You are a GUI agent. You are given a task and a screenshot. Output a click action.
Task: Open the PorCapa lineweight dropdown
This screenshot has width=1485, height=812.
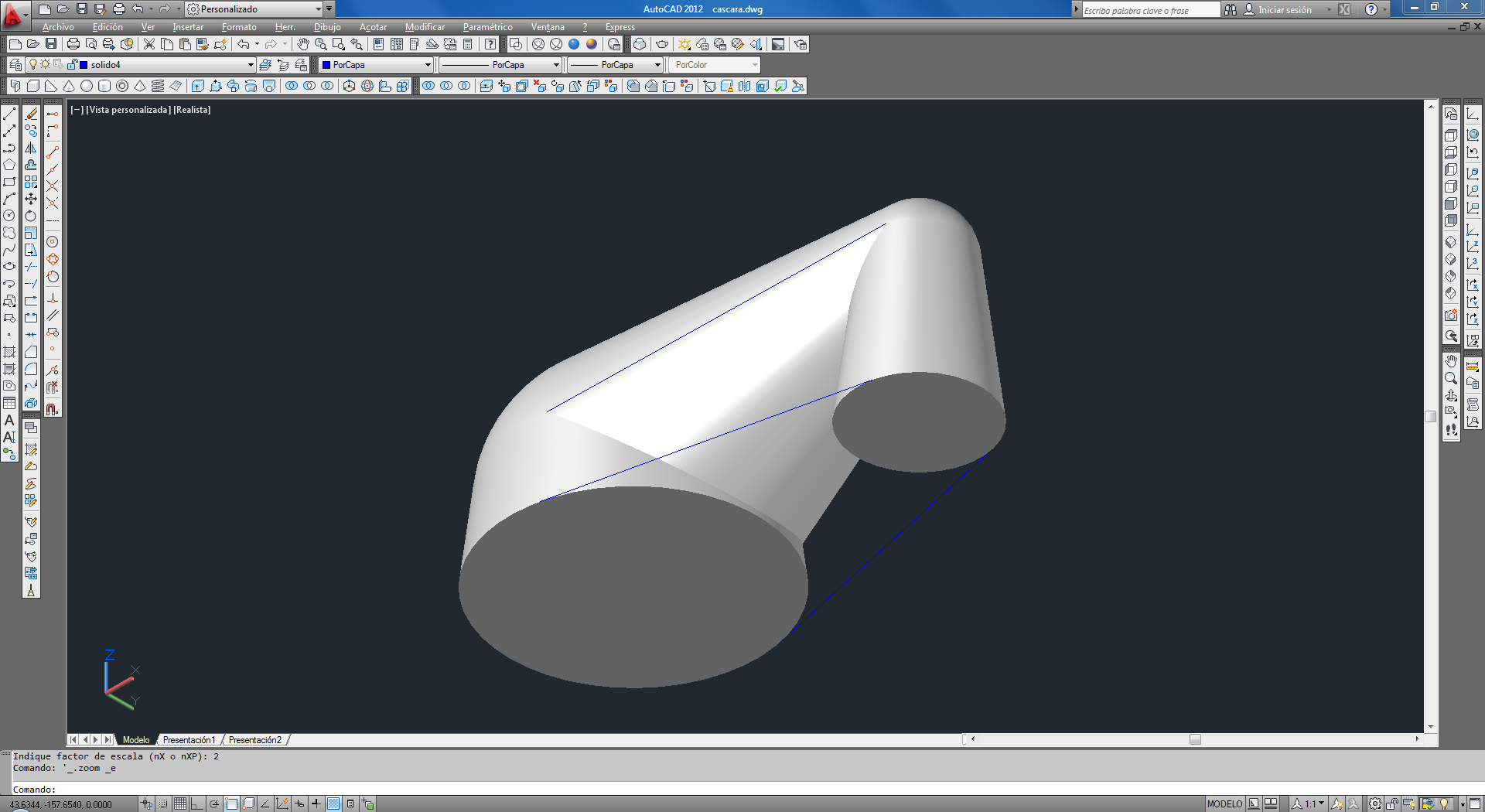coord(657,65)
